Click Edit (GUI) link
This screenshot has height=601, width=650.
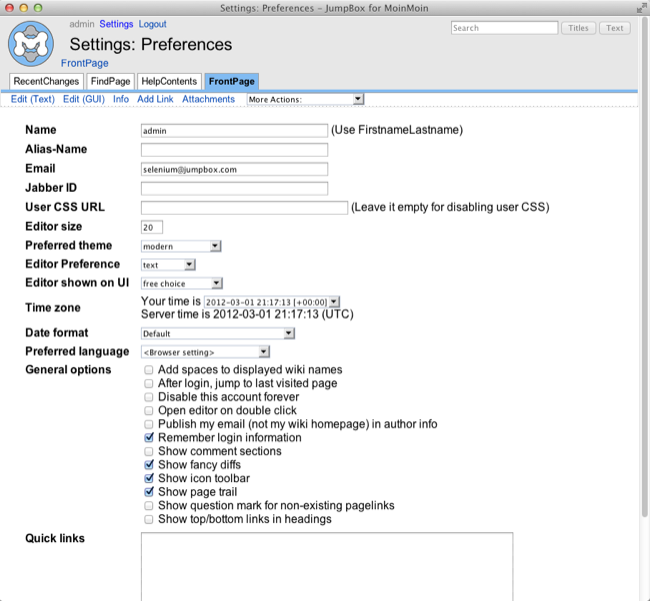(x=84, y=99)
